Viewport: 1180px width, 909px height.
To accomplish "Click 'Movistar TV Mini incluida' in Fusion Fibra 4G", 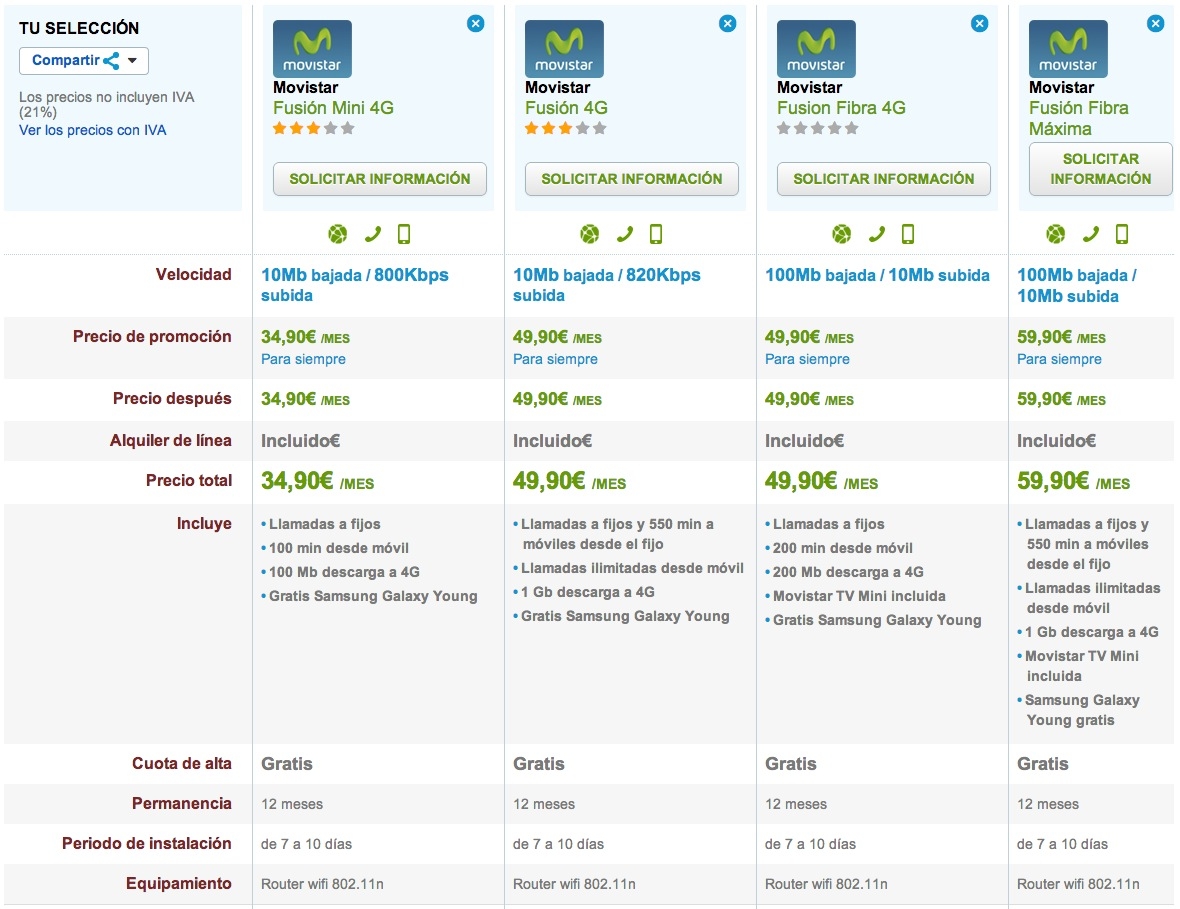I will [859, 597].
